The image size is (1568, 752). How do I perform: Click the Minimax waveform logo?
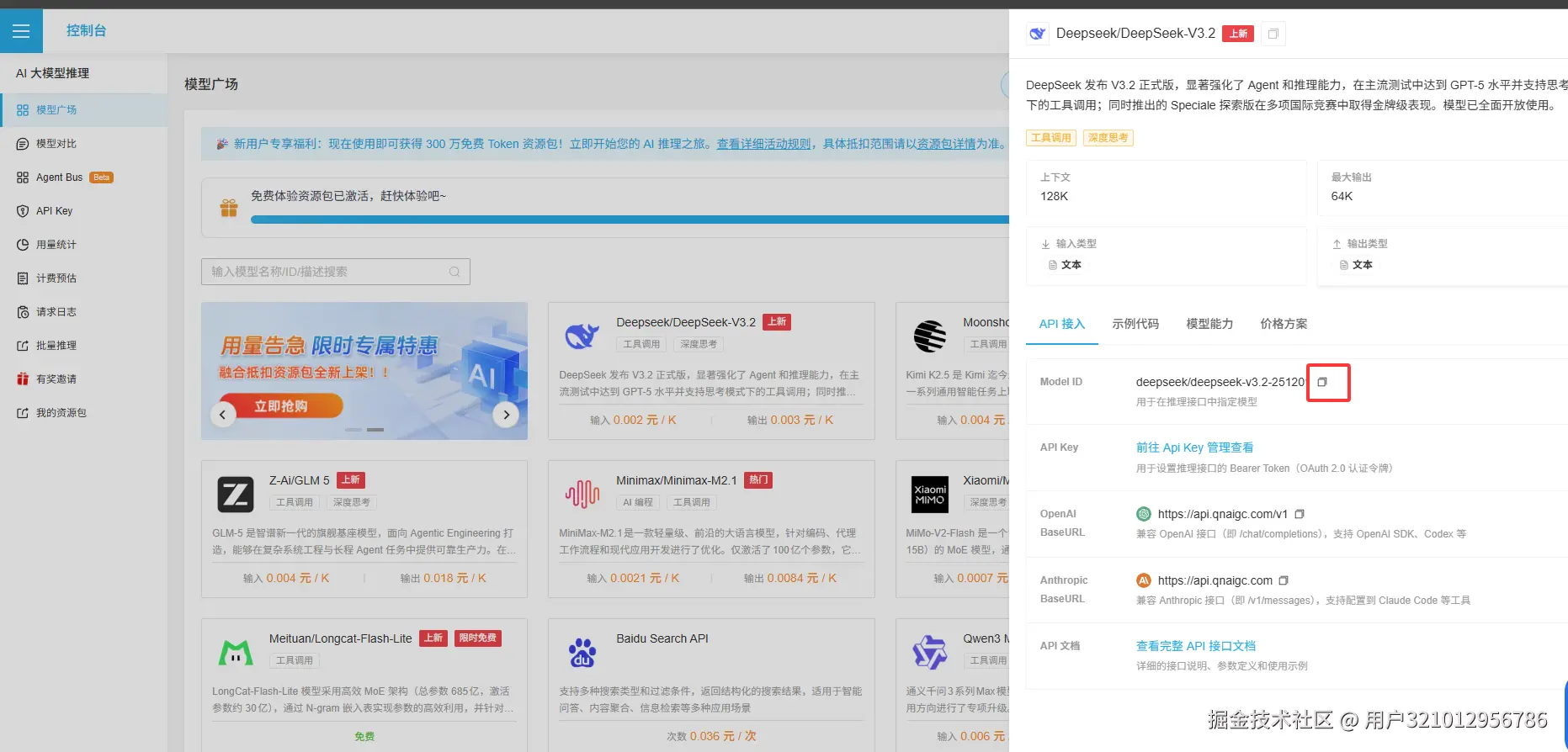582,495
